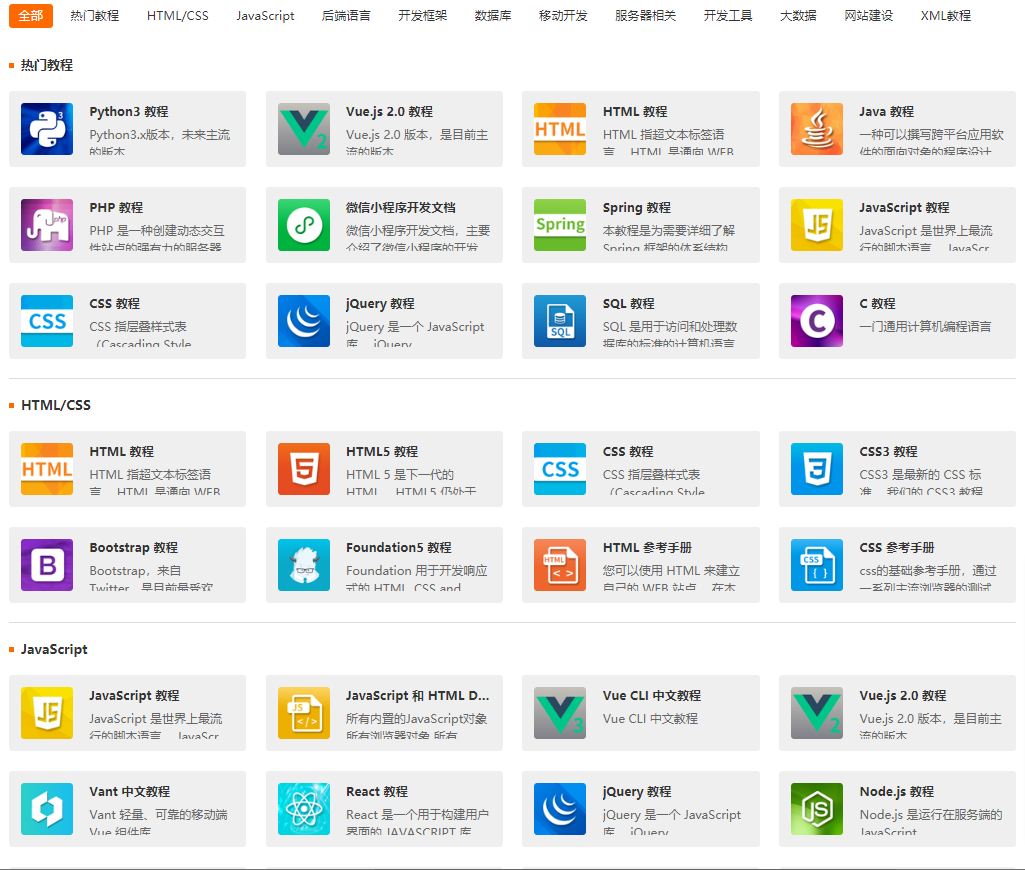Viewport: 1025px width, 870px height.
Task: Click the purple C language icon
Action: tap(817, 321)
